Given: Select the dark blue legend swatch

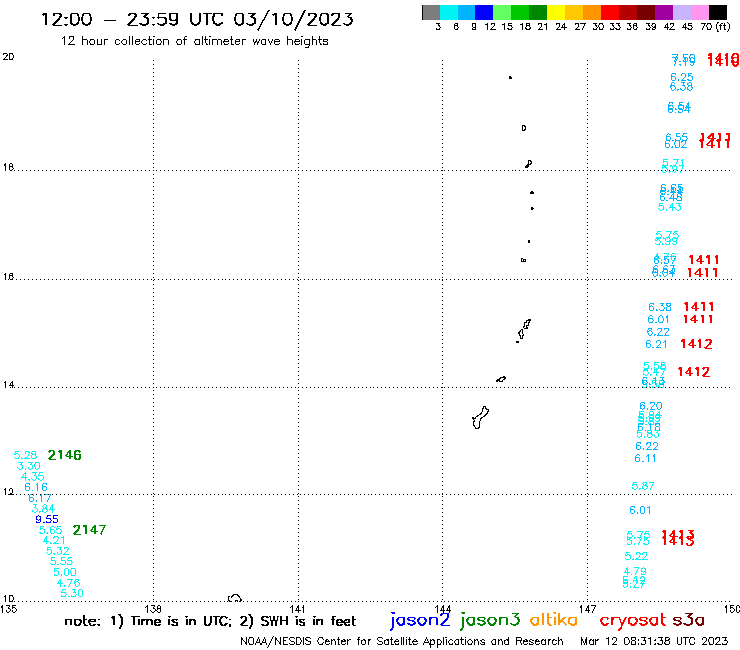Looking at the screenshot, I should pos(484,12).
